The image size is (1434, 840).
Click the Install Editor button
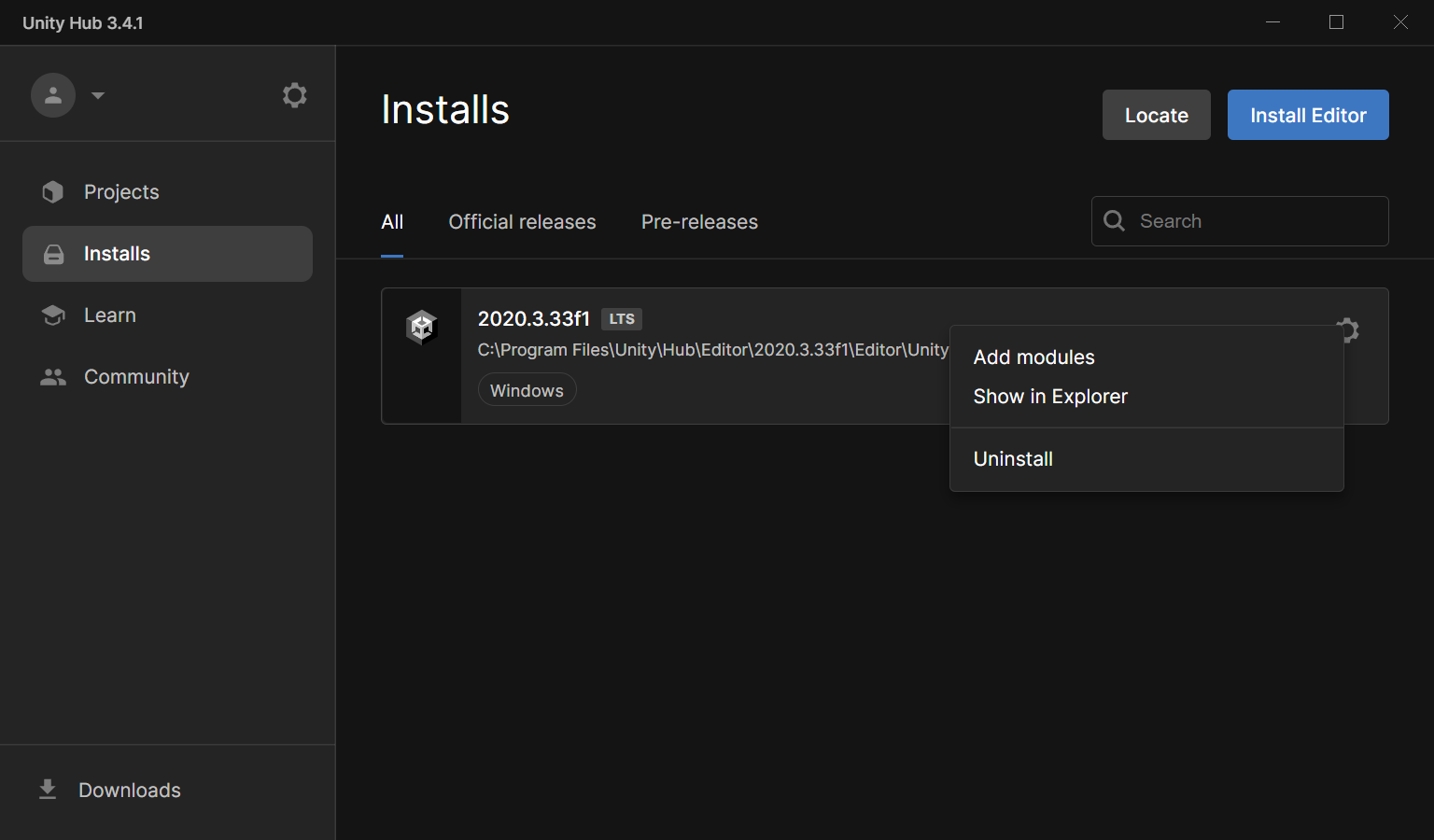click(1308, 115)
